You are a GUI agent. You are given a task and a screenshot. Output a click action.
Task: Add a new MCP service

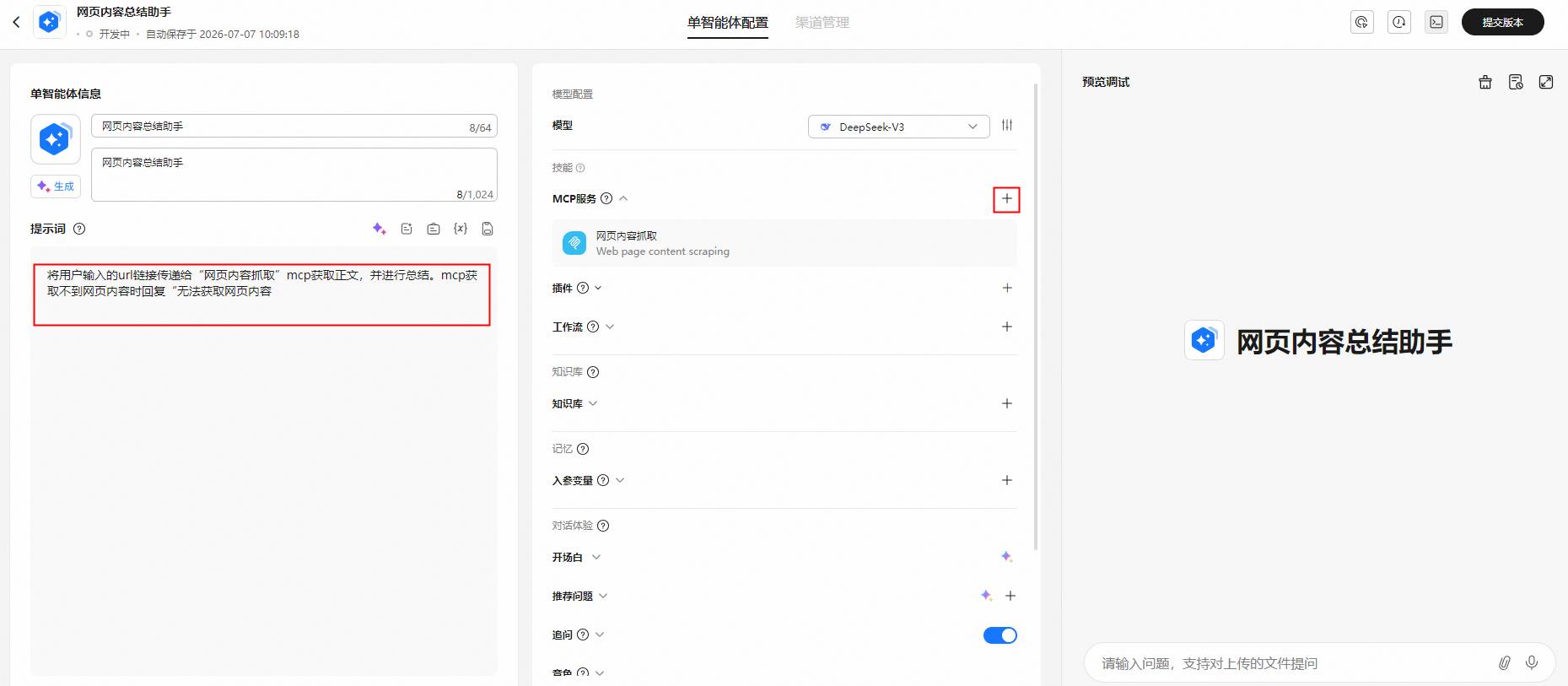coord(1007,199)
